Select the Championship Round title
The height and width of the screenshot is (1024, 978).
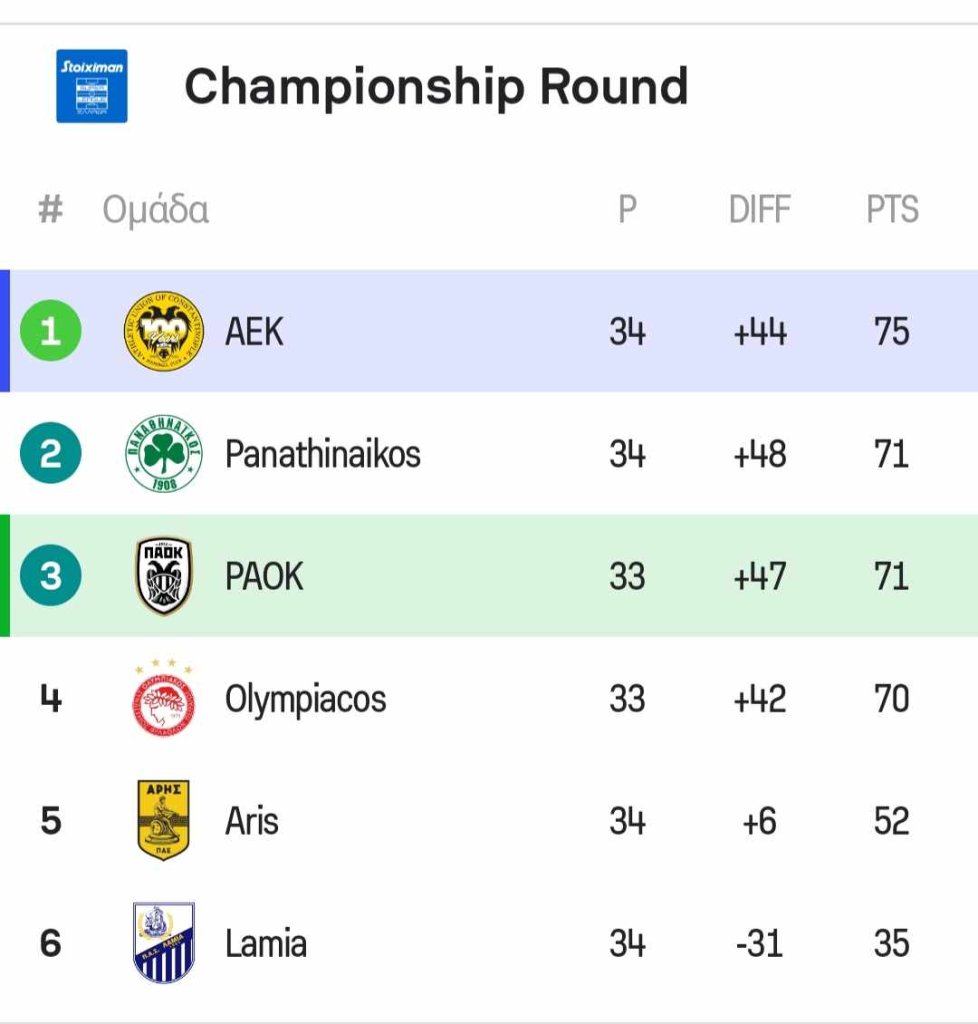(x=436, y=86)
